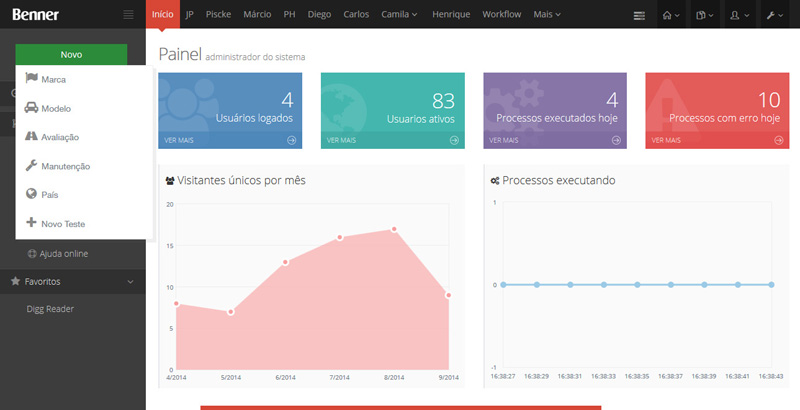This screenshot has width=800, height=410.
Task: Click the road icon beside Avaliação
Action: click(x=32, y=136)
